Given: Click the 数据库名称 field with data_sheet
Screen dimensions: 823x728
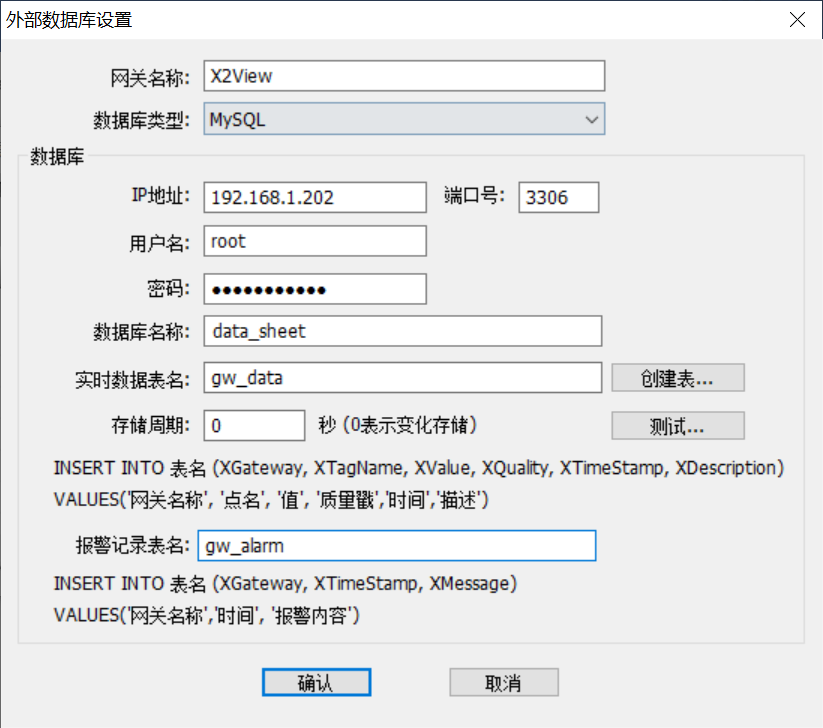Looking at the screenshot, I should (x=403, y=331).
